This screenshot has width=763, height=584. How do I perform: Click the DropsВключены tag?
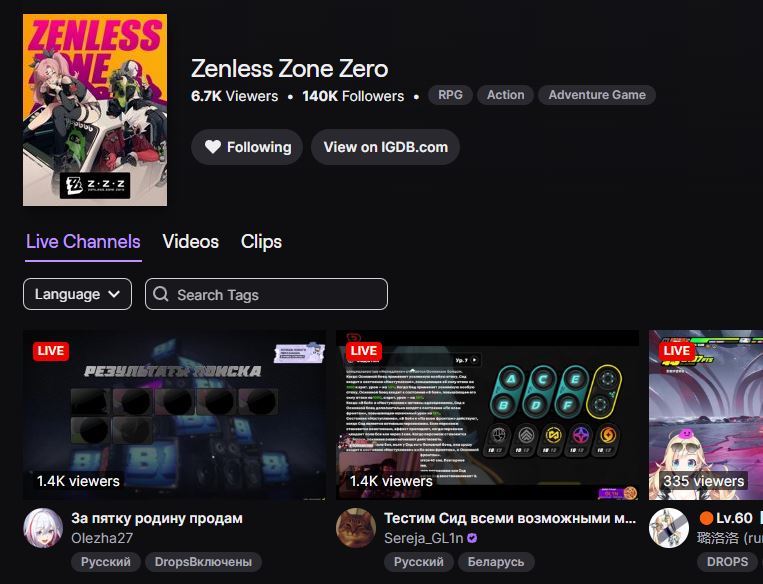pos(203,562)
